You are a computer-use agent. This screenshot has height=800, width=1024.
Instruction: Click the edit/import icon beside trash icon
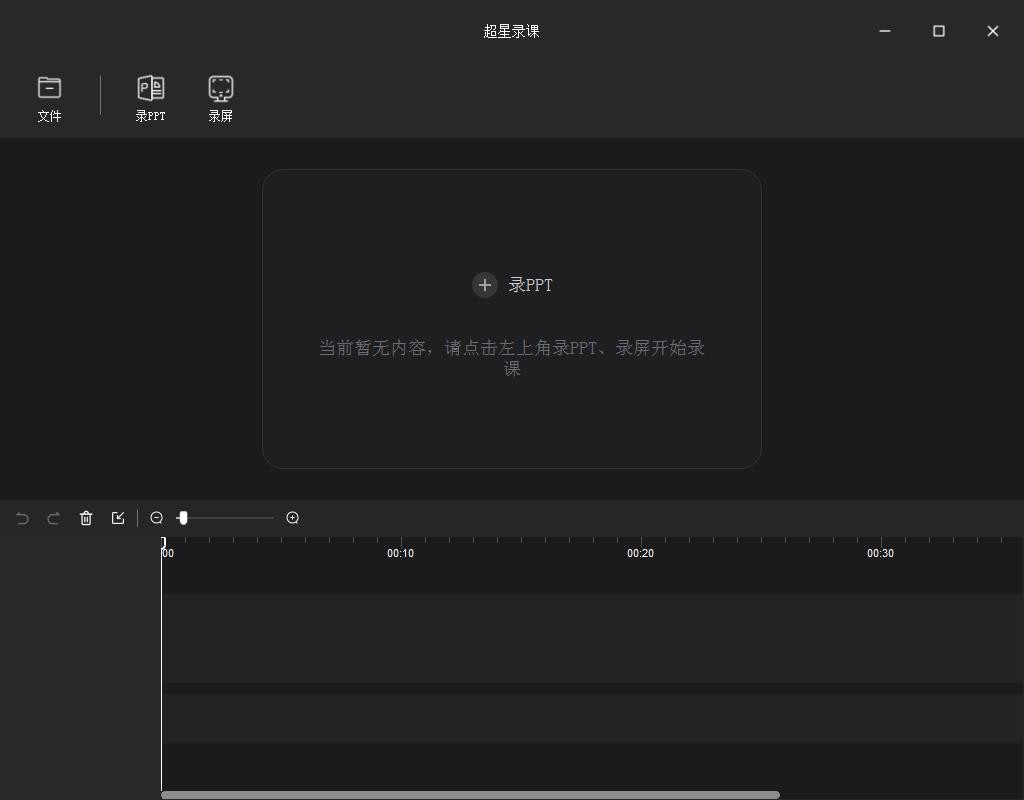pos(118,518)
